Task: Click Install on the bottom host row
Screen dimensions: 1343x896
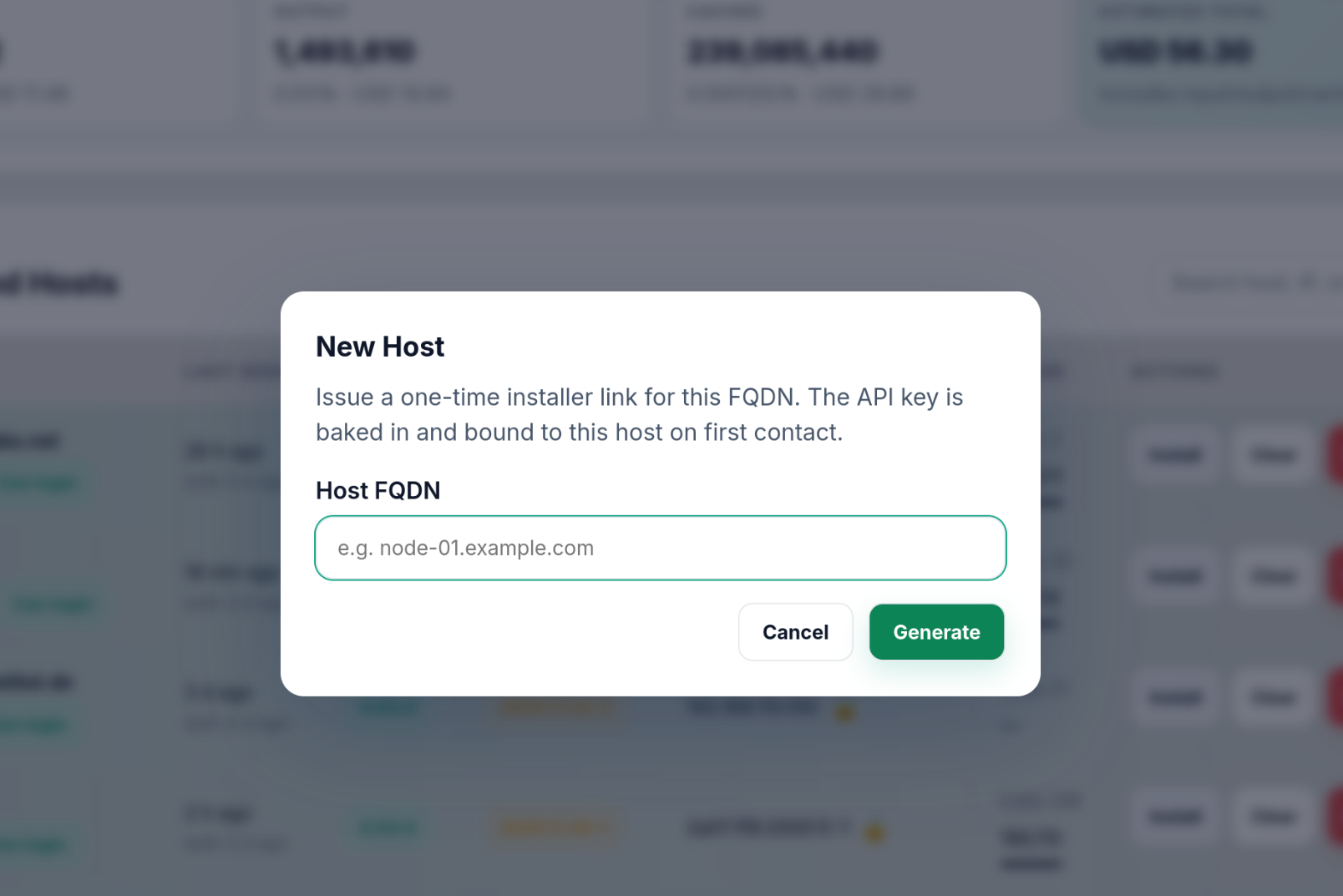Action: coord(1173,817)
